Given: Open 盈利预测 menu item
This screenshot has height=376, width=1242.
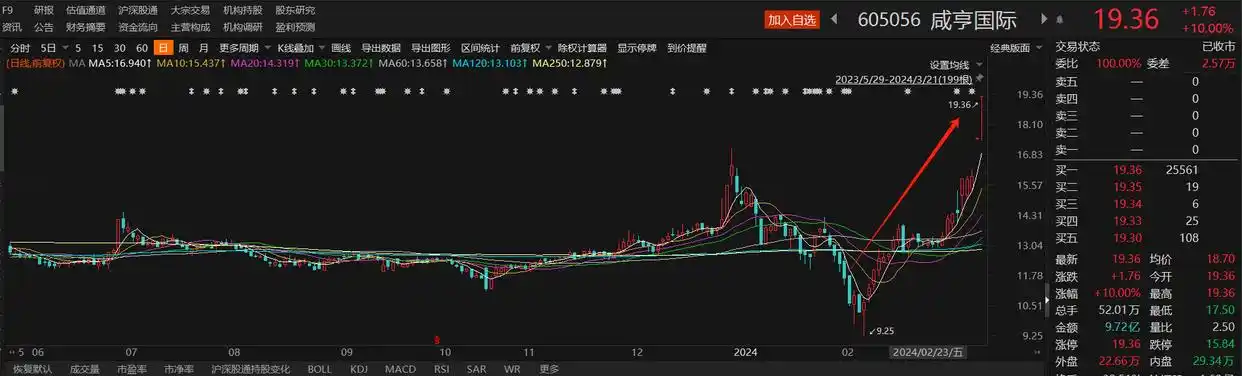Looking at the screenshot, I should (295, 27).
